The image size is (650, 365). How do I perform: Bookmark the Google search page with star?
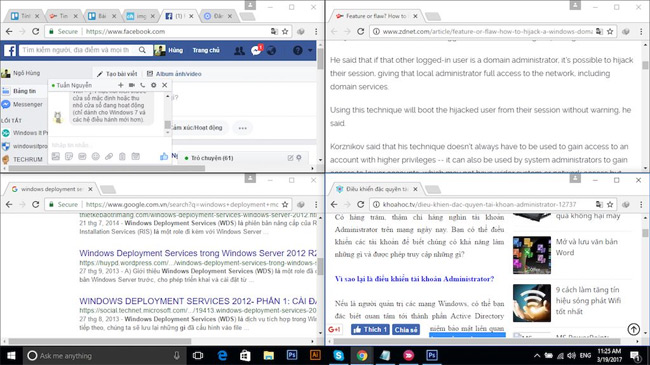point(285,204)
